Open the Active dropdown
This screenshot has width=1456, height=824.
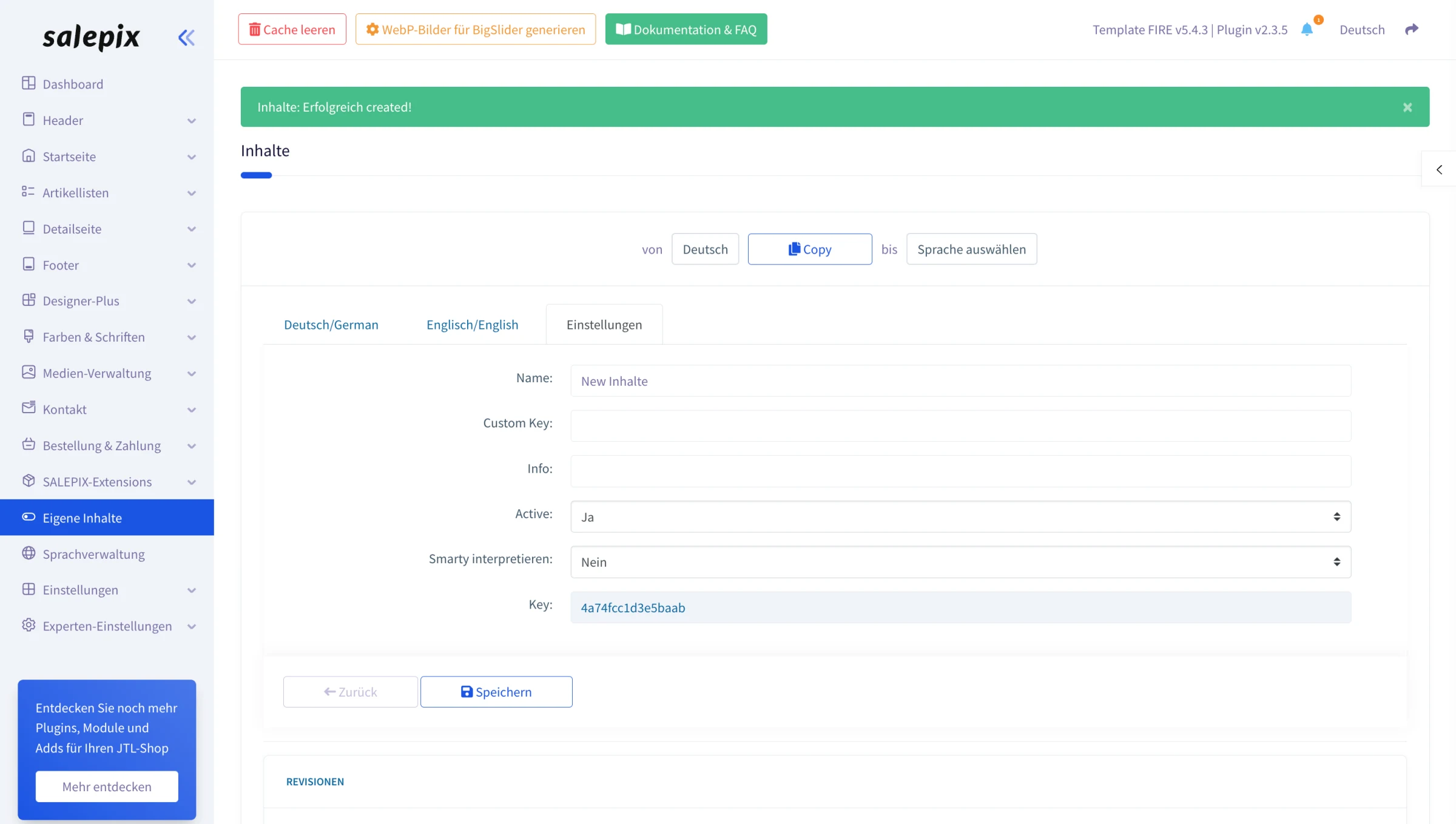[x=961, y=517]
